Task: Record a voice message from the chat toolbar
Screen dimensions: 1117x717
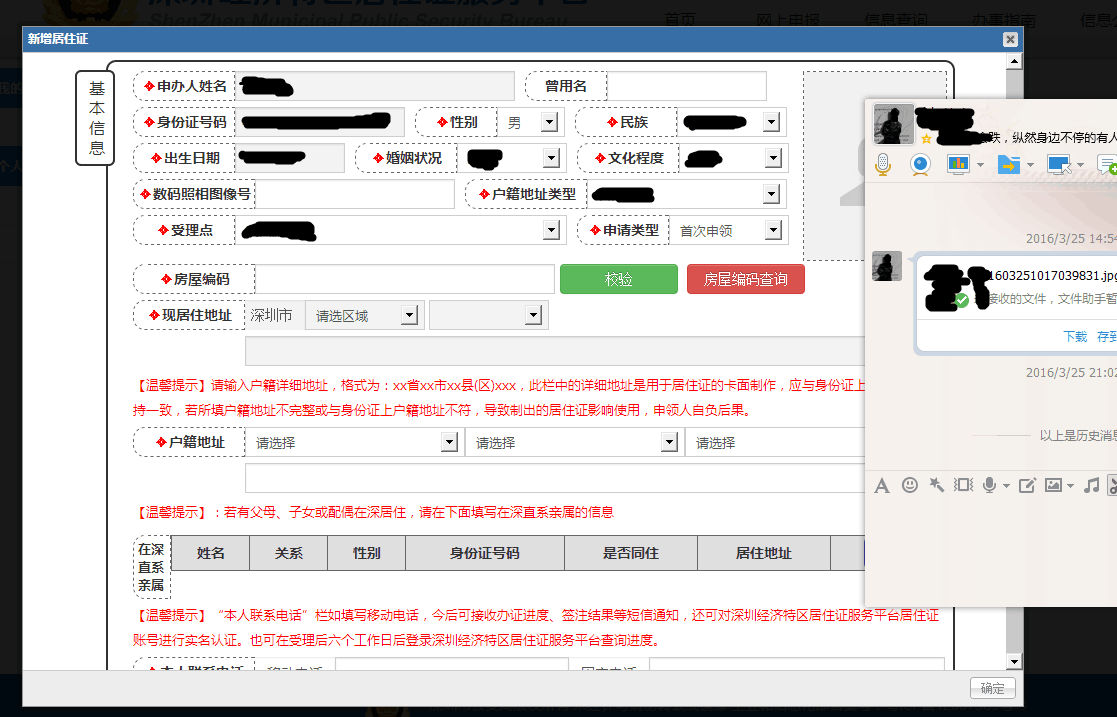Action: pos(989,485)
